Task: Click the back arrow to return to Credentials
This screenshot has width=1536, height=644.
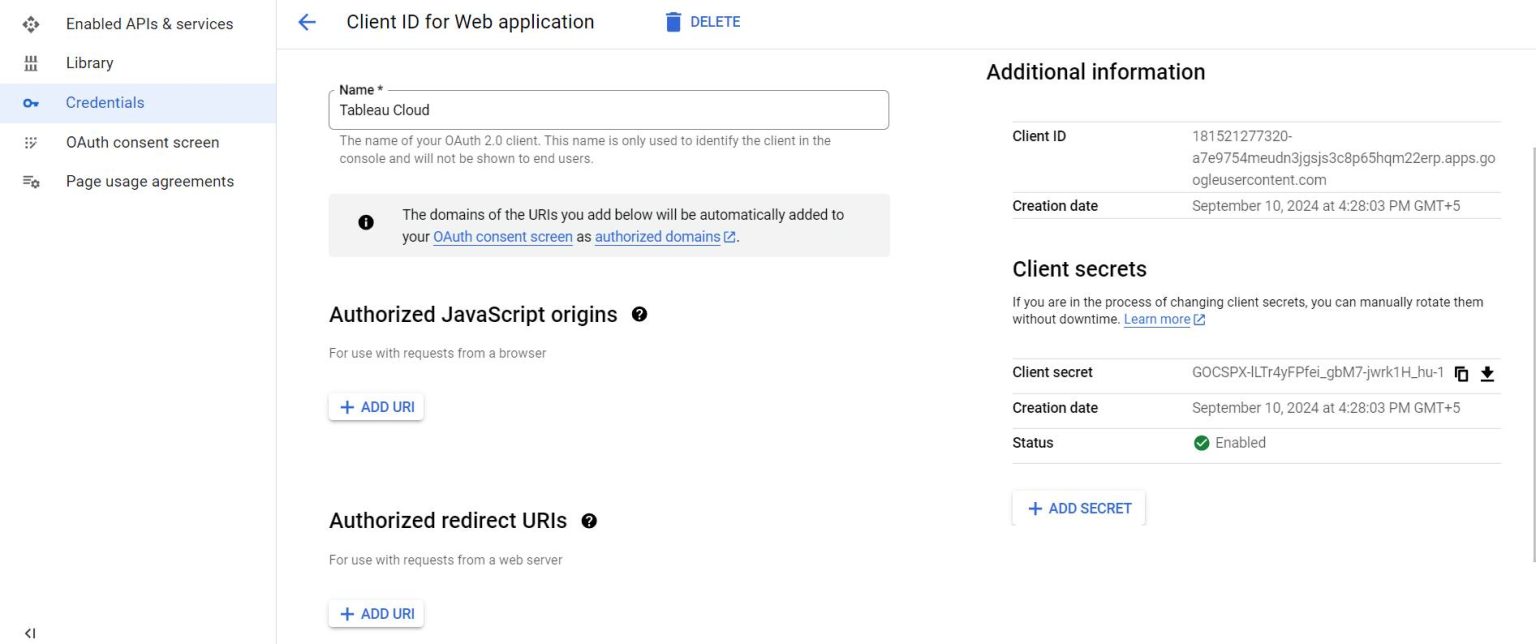Action: click(x=305, y=21)
